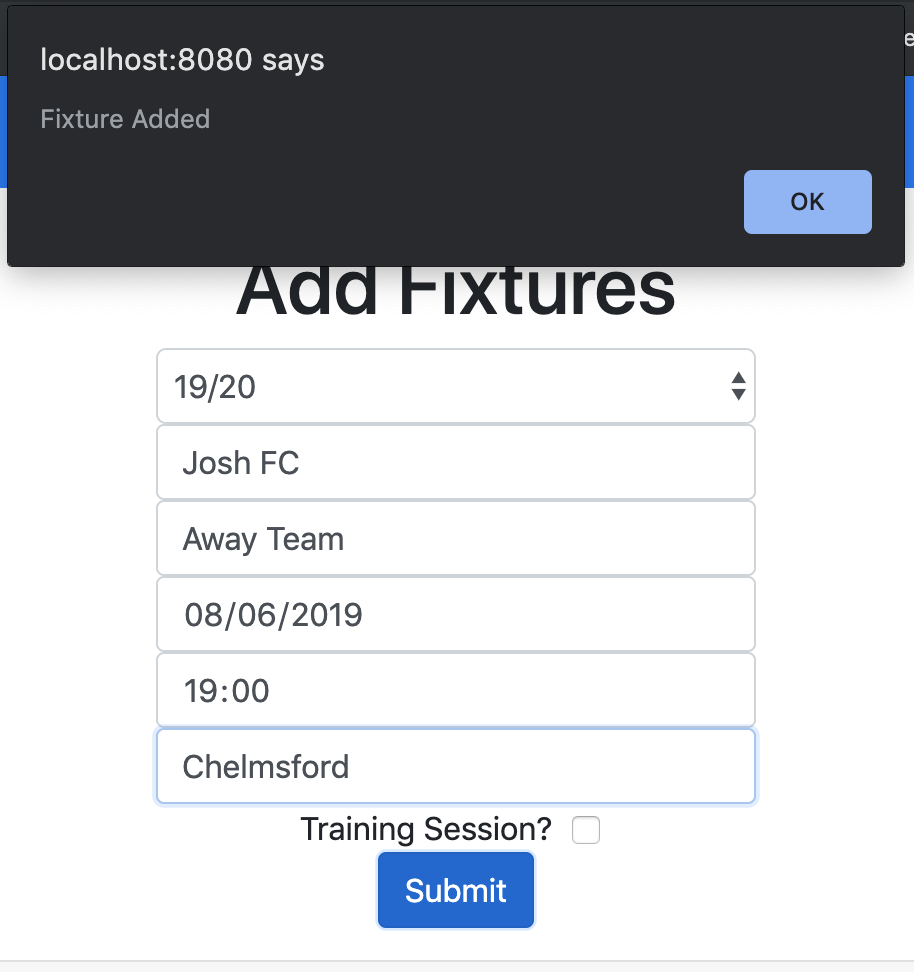Select the 08/06/2019 date field
The image size is (914, 972).
(455, 615)
